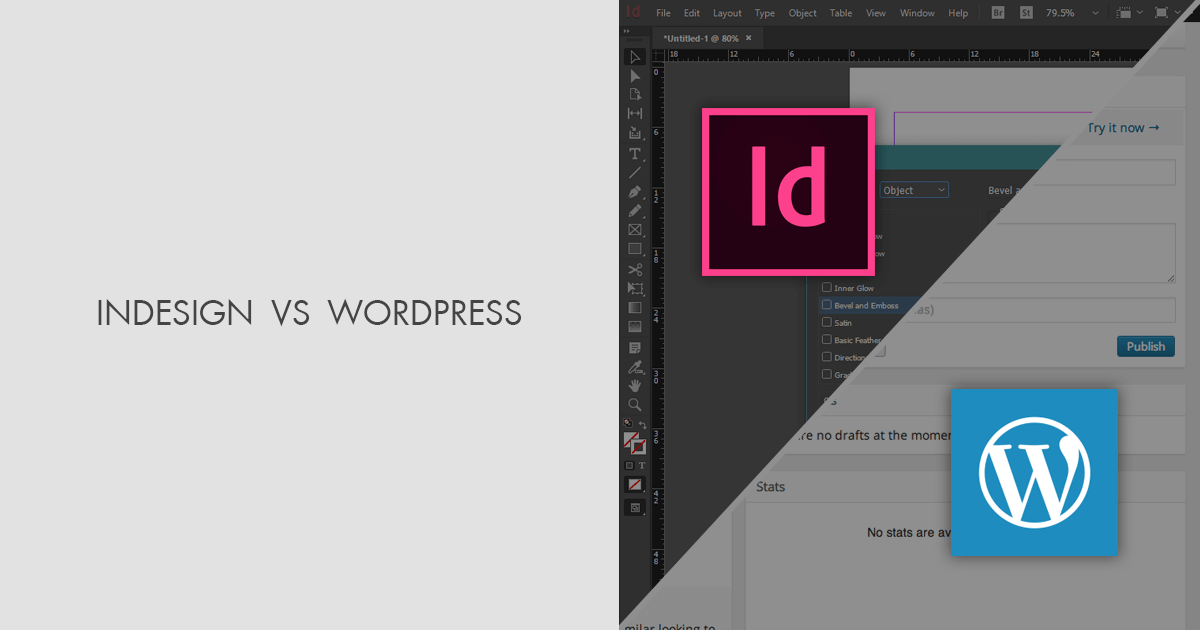
Task: Activate the Hand tool
Action: (635, 385)
